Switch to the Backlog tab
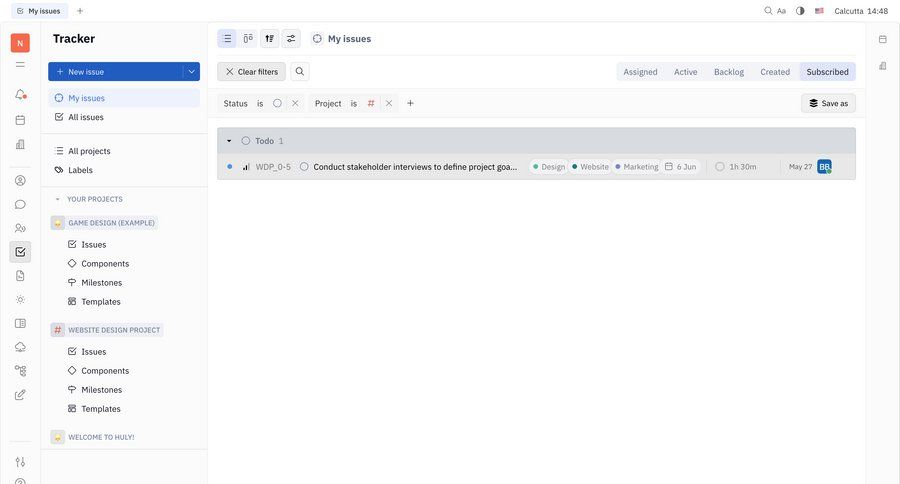 coord(728,72)
